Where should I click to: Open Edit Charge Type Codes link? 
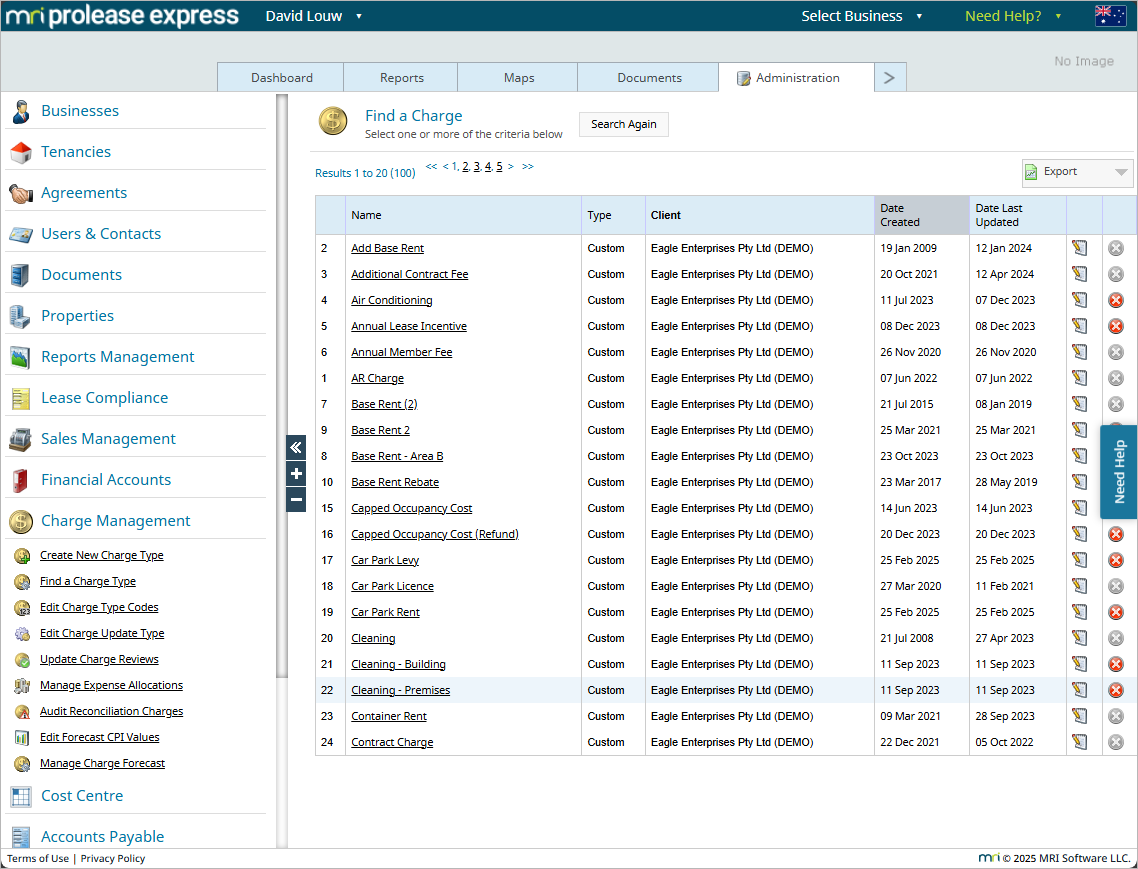coord(99,608)
